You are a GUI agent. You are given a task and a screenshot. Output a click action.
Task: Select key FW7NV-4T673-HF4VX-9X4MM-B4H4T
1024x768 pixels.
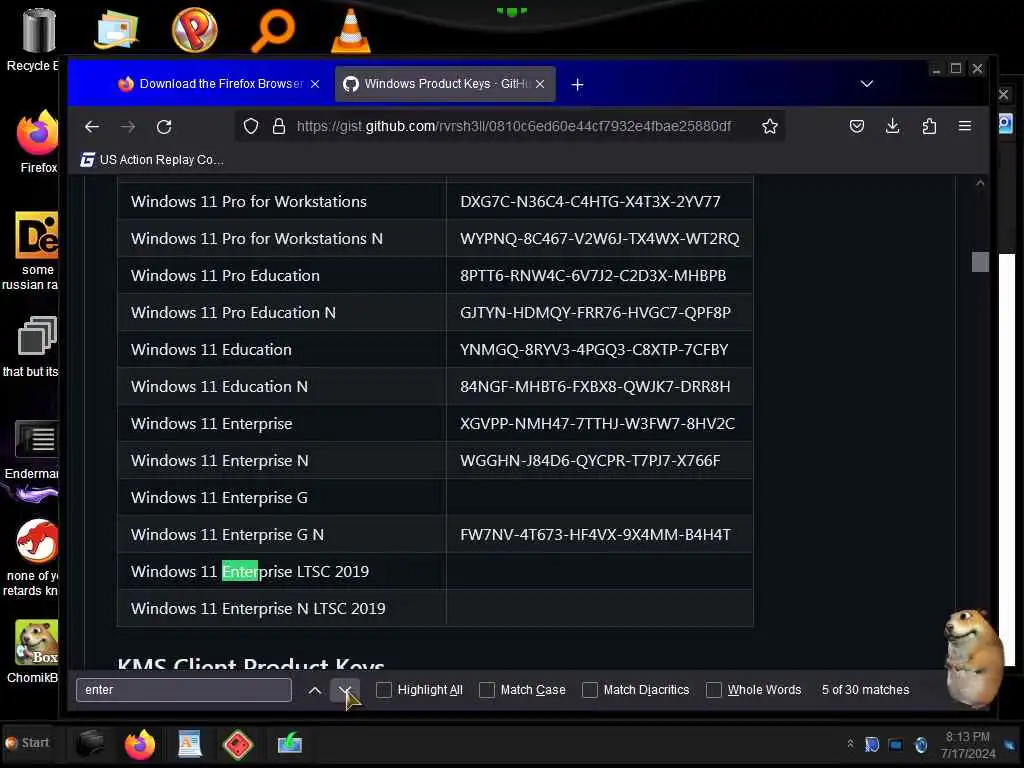[x=595, y=535]
